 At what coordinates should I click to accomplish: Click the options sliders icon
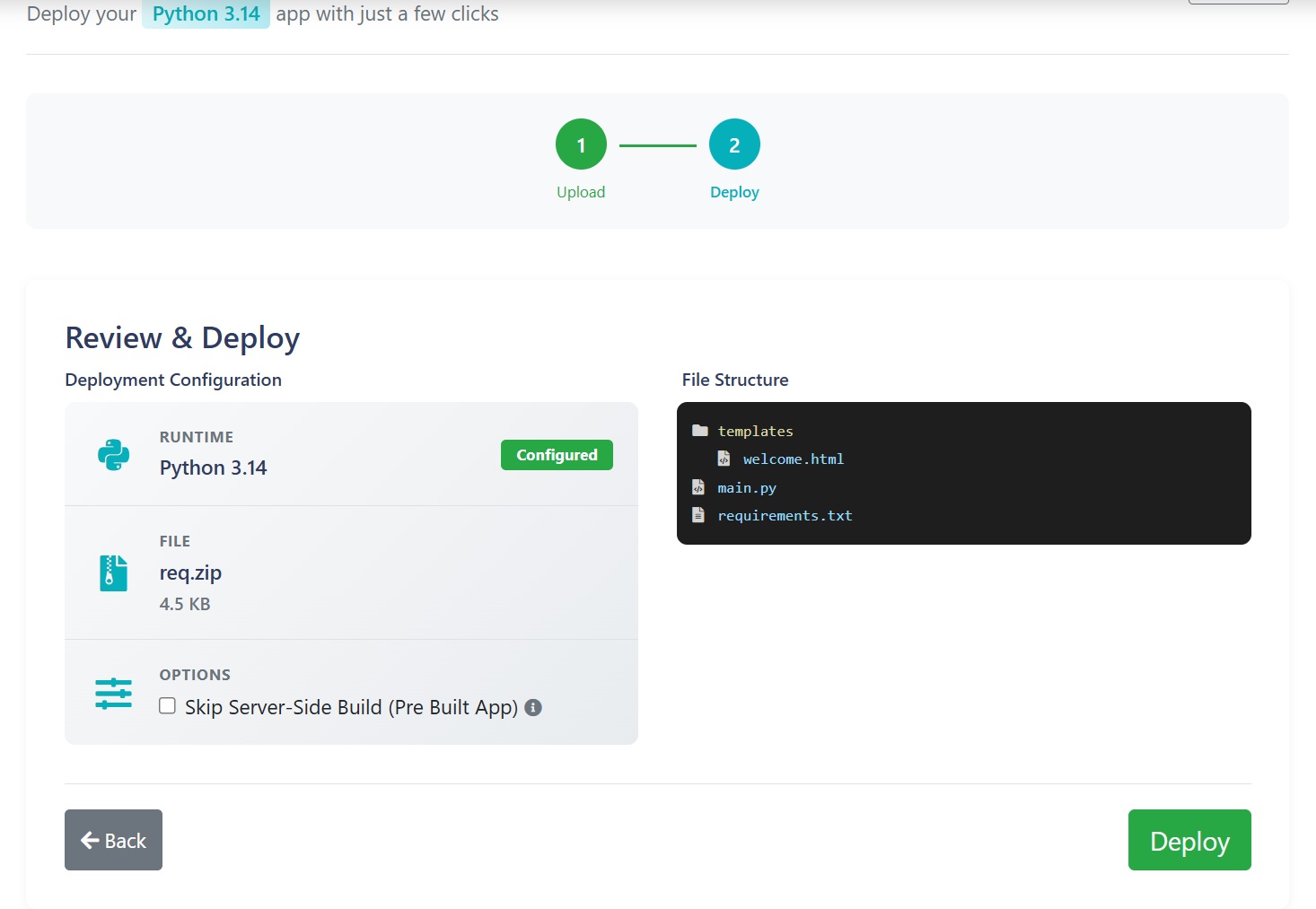(113, 694)
